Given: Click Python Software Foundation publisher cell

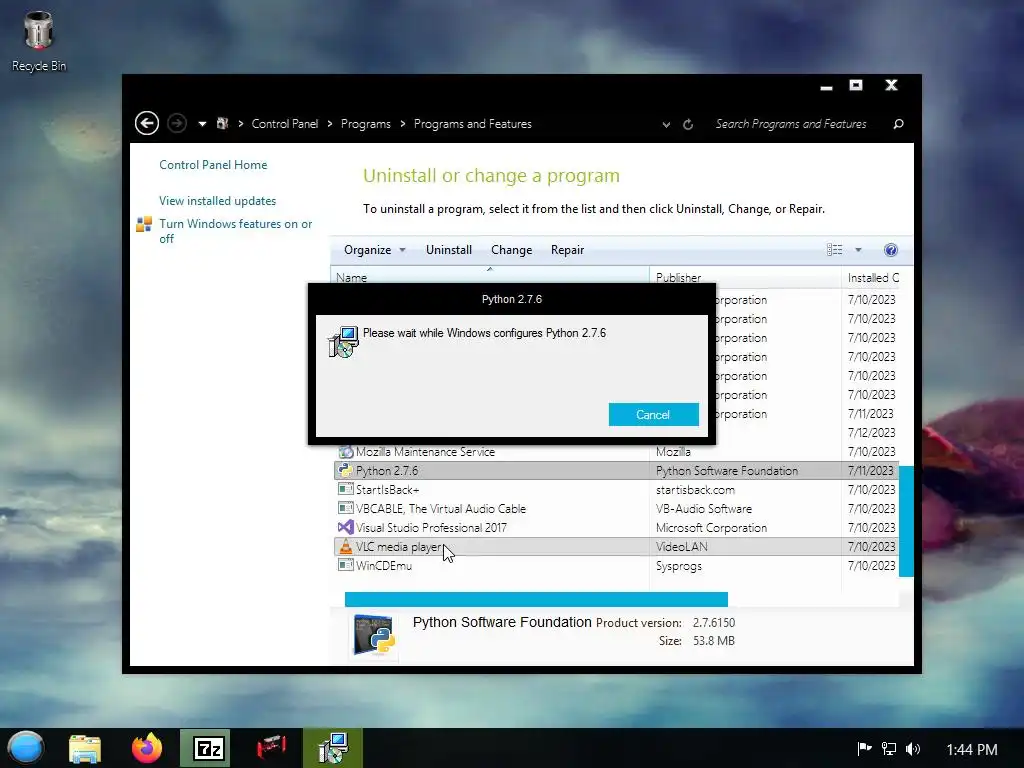Looking at the screenshot, I should click(727, 471).
